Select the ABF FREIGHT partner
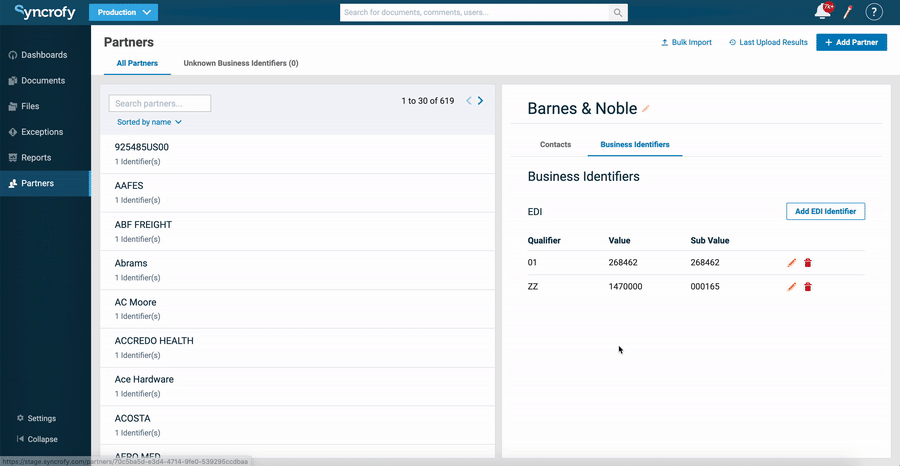Screen dimensions: 900x466 [143, 225]
